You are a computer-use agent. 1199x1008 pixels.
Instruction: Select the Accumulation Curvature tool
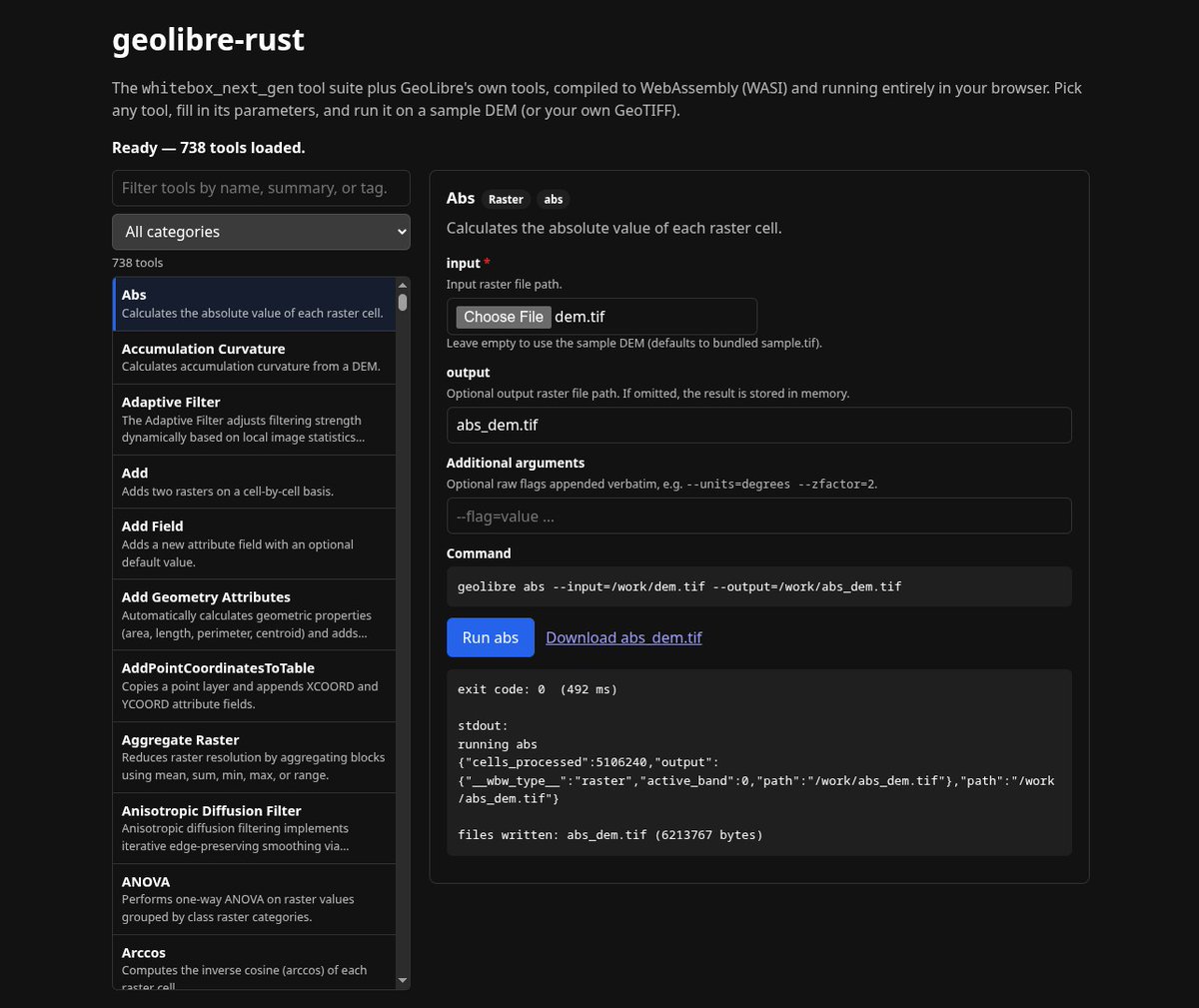click(x=254, y=358)
